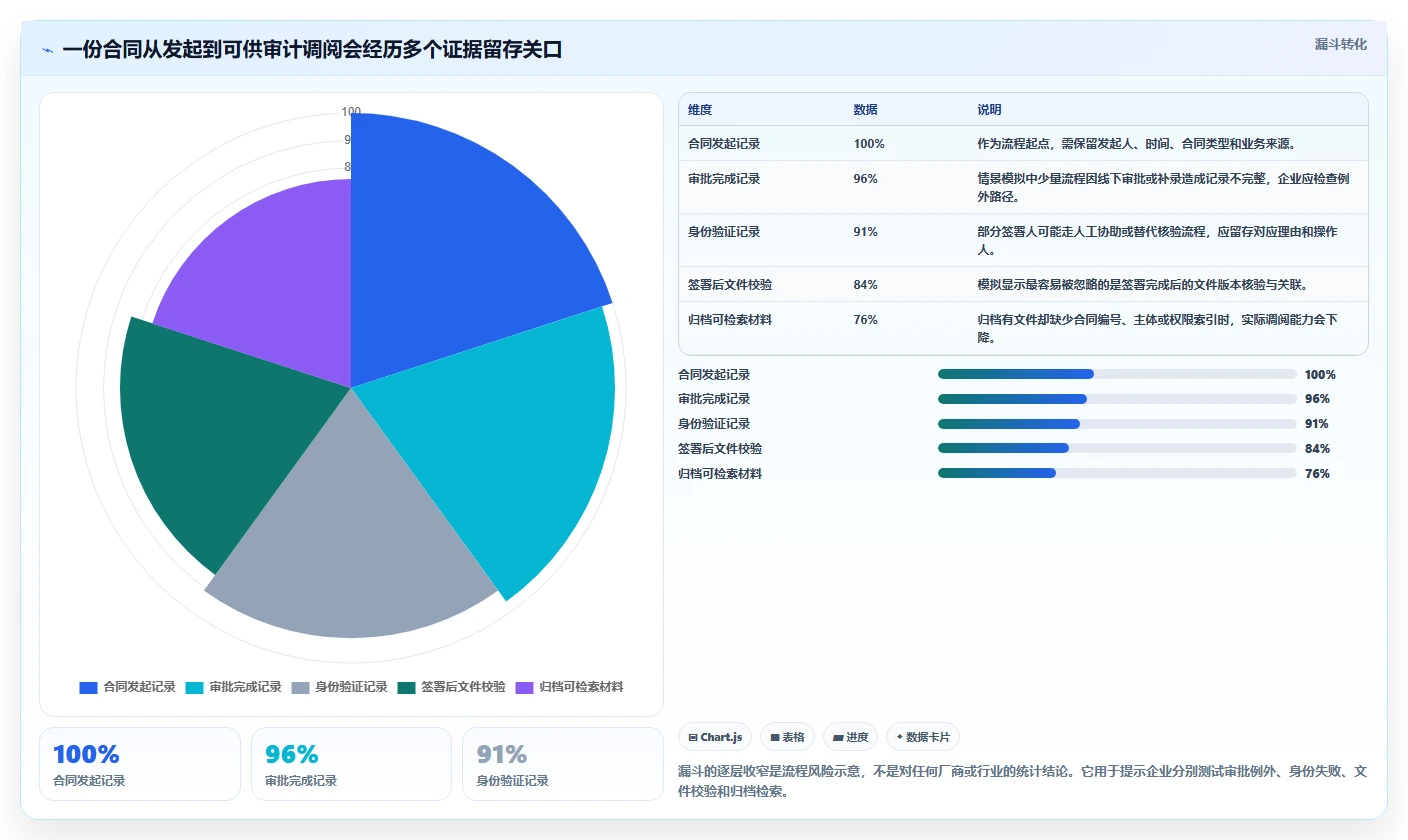Toggle 合同发起记录 legend swatch
Screen dimensions: 1408x840
(88, 687)
